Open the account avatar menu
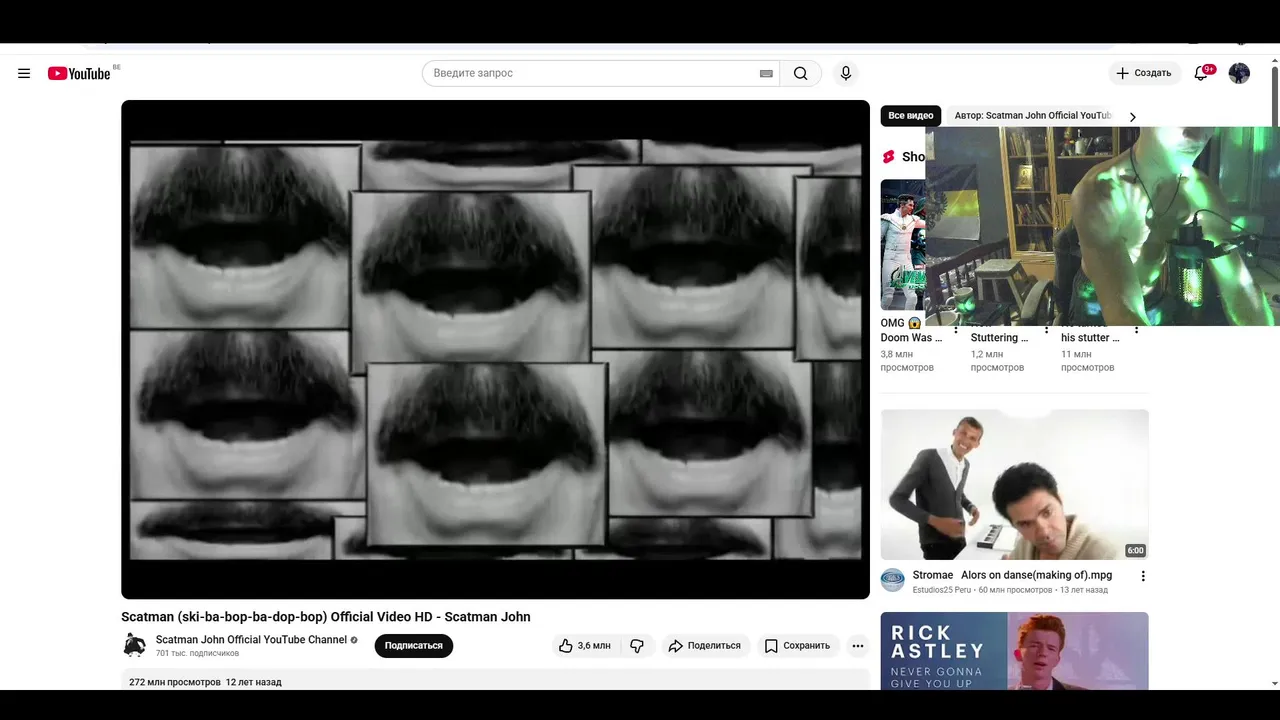 1239,73
